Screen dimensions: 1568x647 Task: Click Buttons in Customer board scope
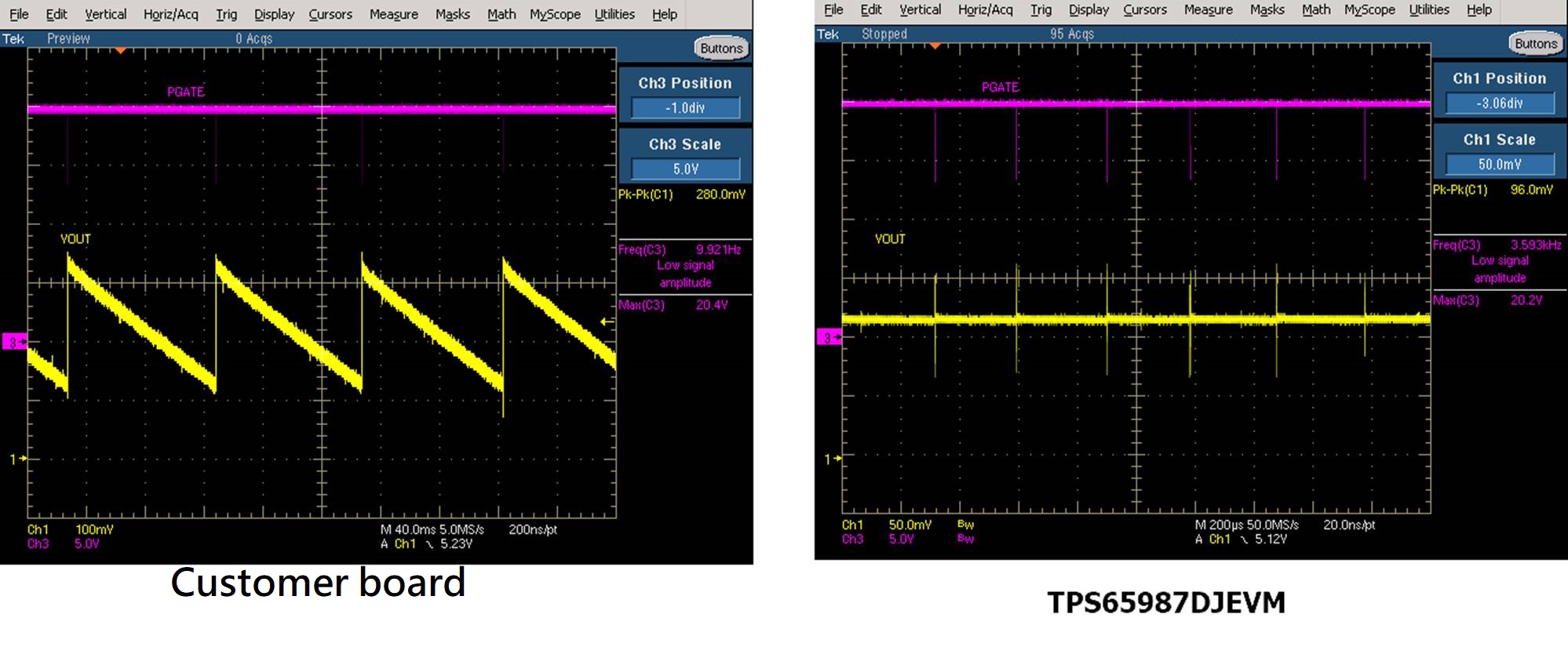click(721, 49)
